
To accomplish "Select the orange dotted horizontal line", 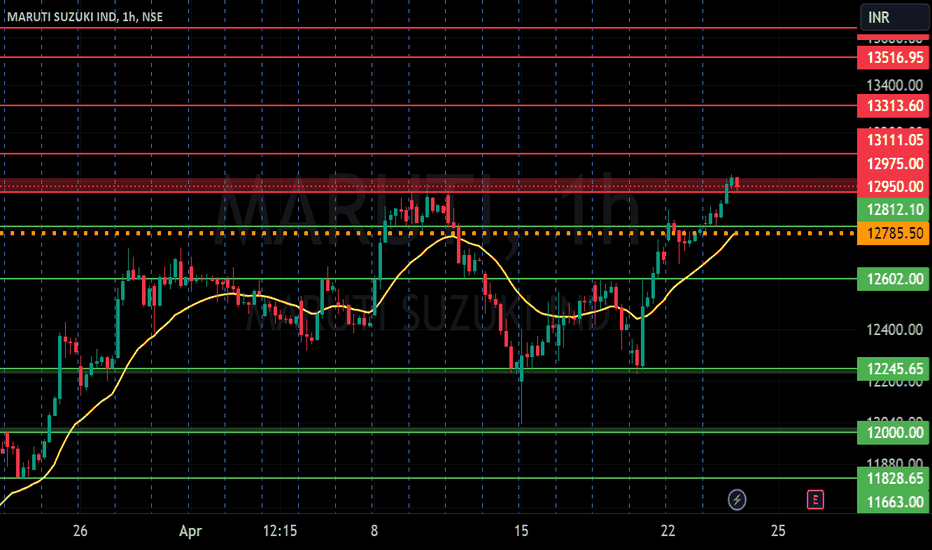I will coord(428,233).
